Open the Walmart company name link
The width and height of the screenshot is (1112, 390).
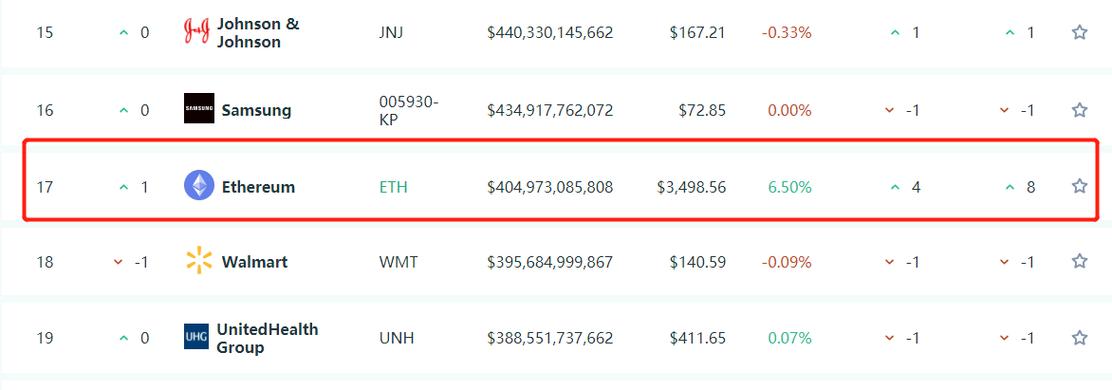pyautogui.click(x=255, y=262)
